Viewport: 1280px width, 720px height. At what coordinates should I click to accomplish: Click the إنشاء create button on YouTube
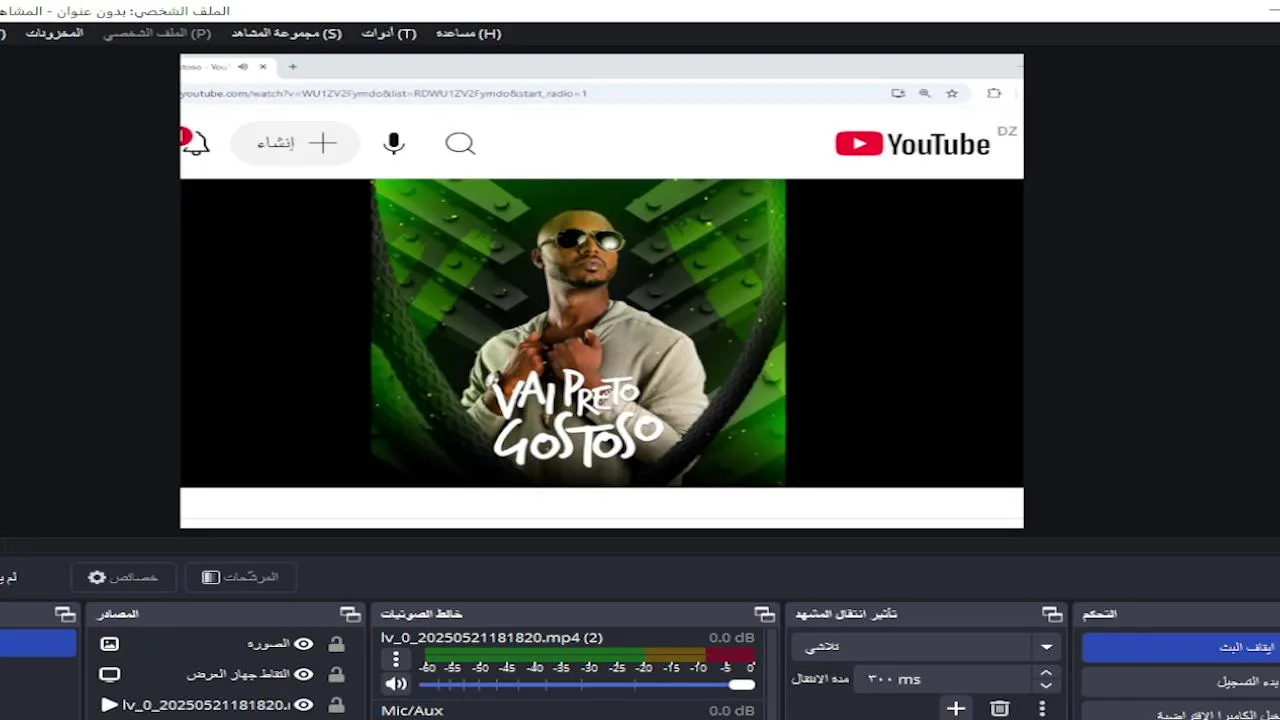295,143
